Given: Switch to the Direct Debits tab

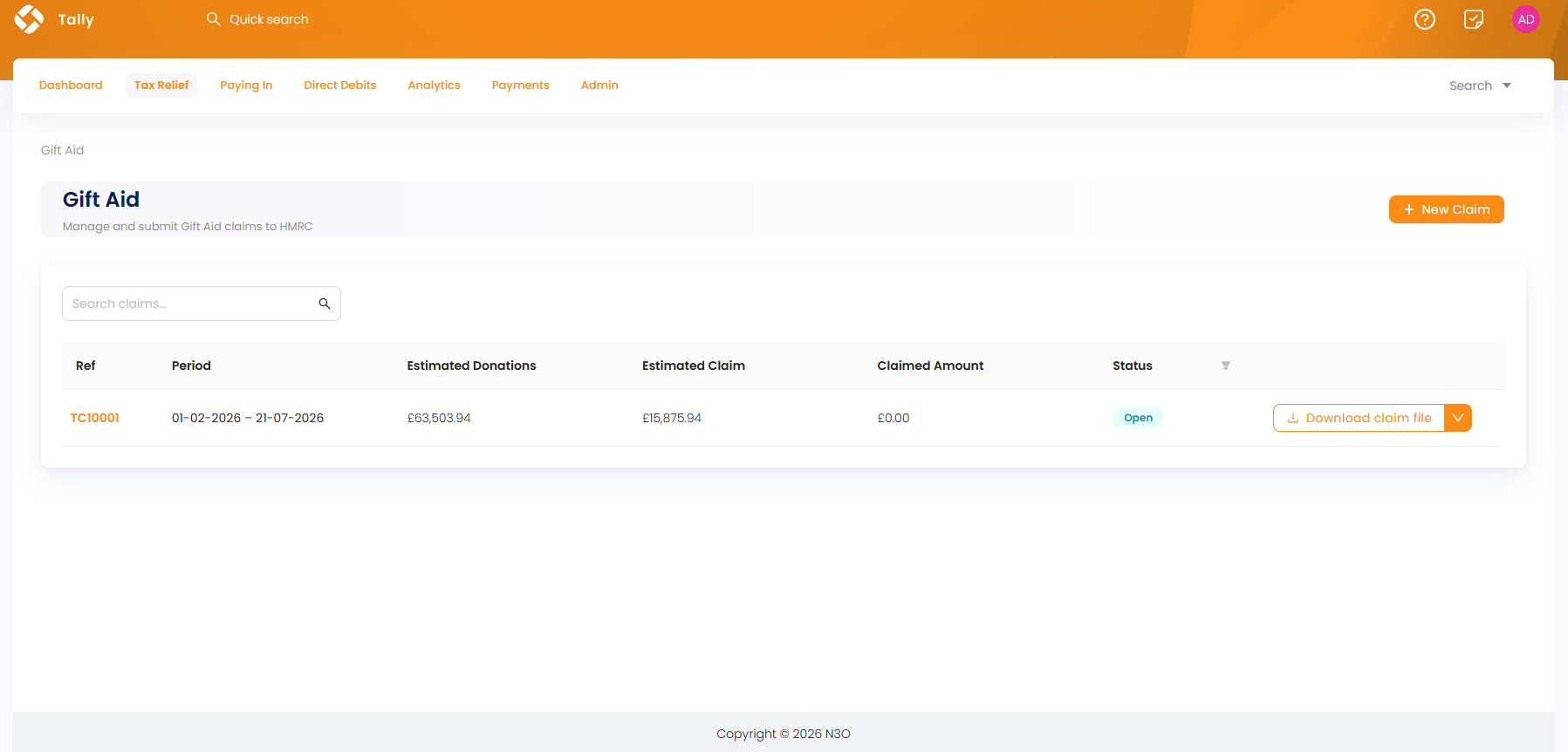Looking at the screenshot, I should click(x=340, y=85).
